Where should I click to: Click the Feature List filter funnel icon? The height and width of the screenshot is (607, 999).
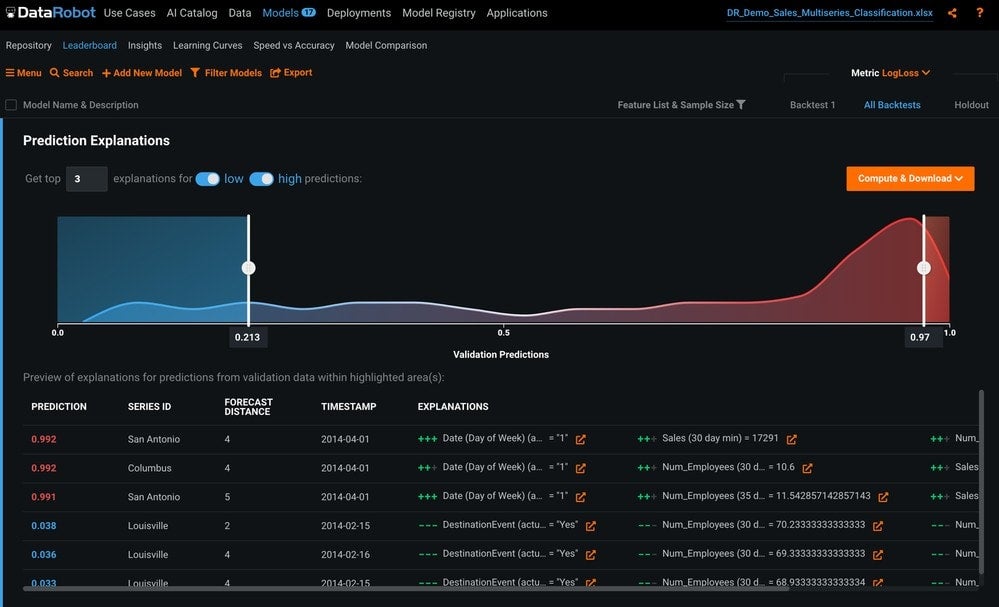coord(741,104)
